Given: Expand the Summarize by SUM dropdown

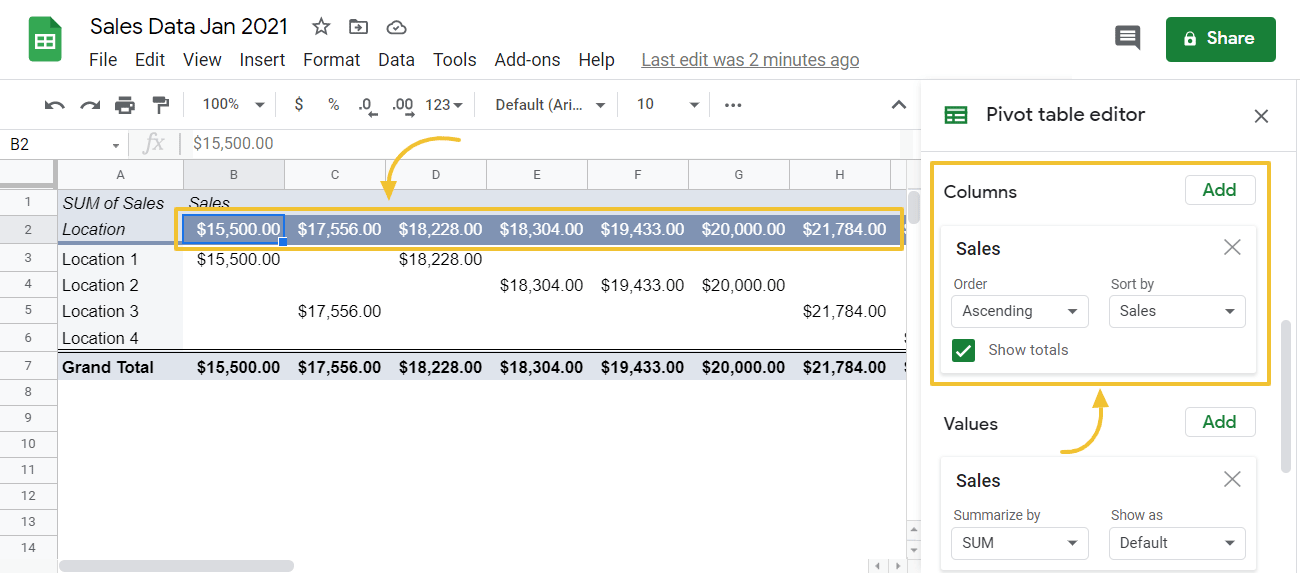Looking at the screenshot, I should point(1019,543).
